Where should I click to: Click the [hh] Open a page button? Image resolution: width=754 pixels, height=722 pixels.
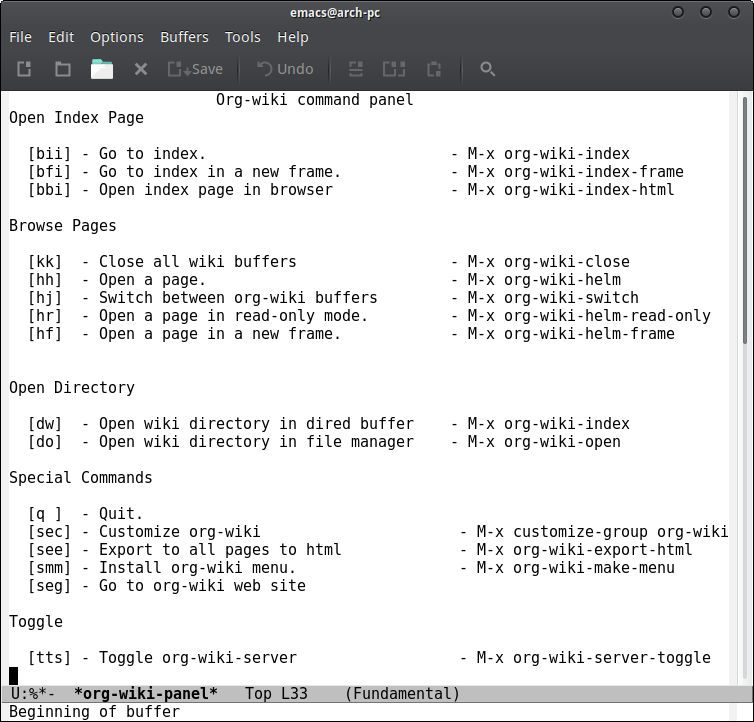pyautogui.click(x=45, y=280)
